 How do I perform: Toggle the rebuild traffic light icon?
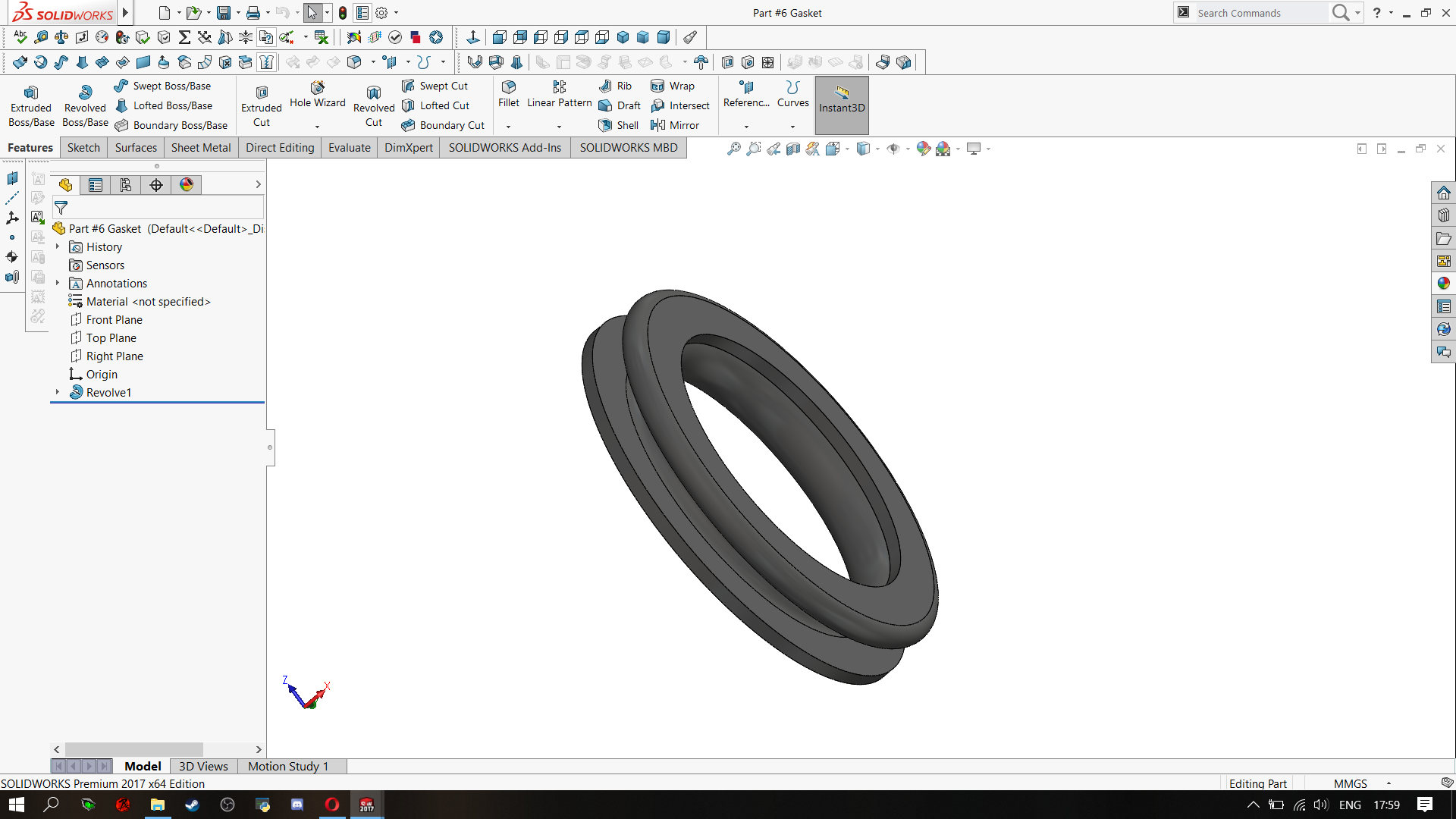pyautogui.click(x=343, y=13)
